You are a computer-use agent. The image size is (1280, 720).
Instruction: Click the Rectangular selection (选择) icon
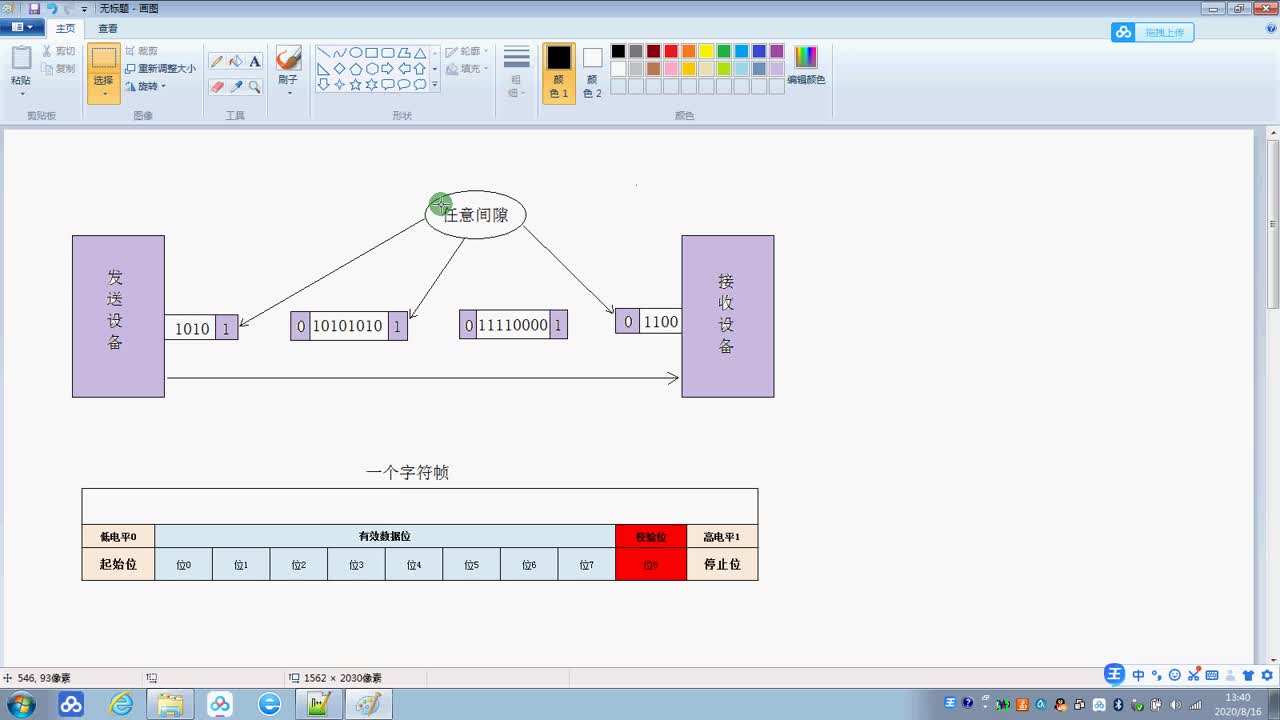click(104, 59)
